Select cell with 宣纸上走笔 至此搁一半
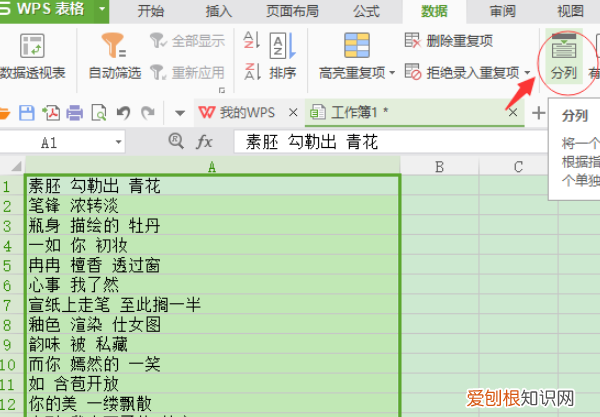Image resolution: width=600 pixels, height=417 pixels. tap(212, 305)
